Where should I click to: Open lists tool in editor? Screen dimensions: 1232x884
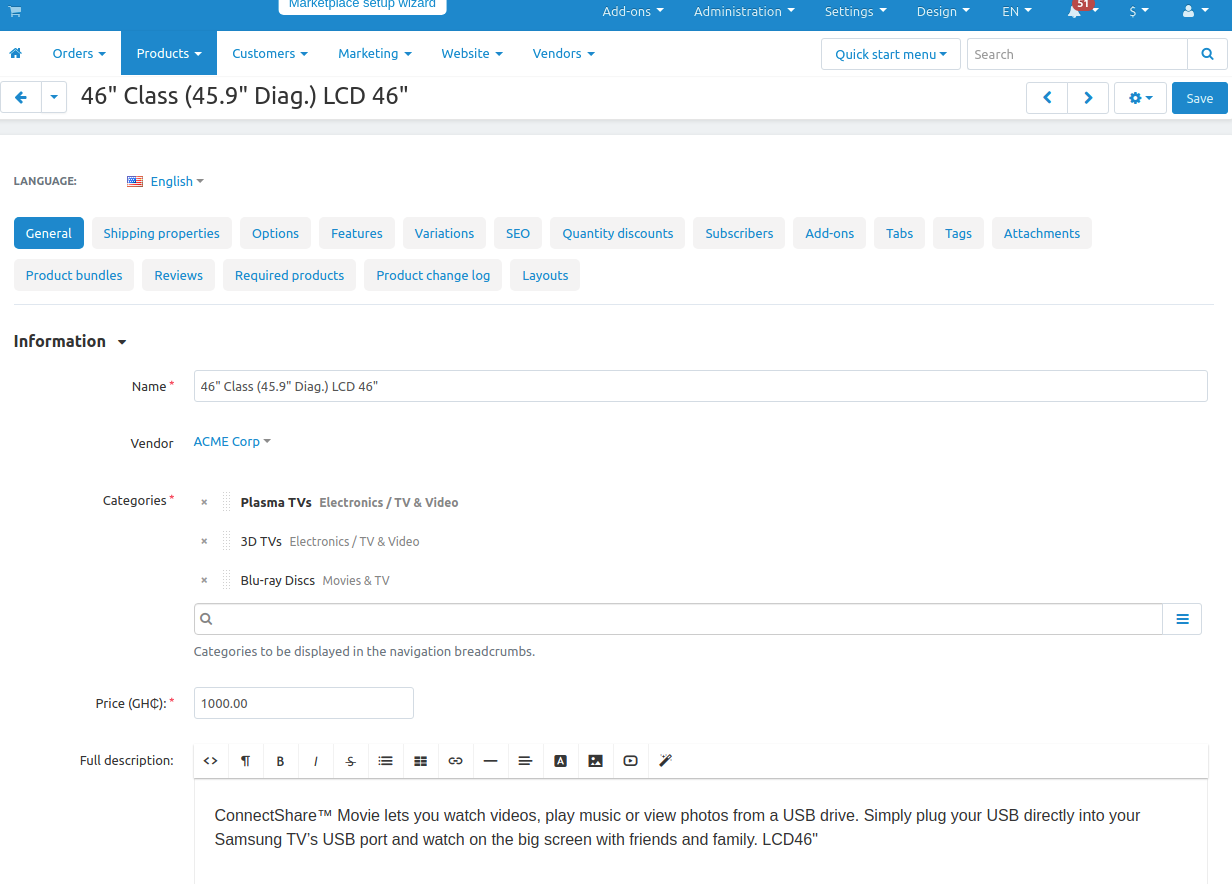[386, 761]
